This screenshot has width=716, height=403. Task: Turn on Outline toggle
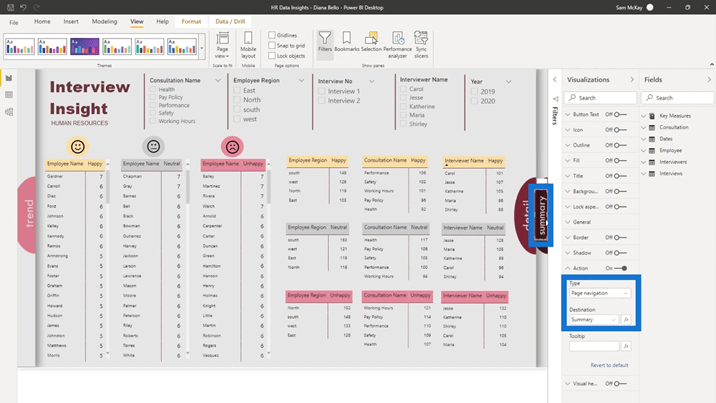tap(620, 145)
